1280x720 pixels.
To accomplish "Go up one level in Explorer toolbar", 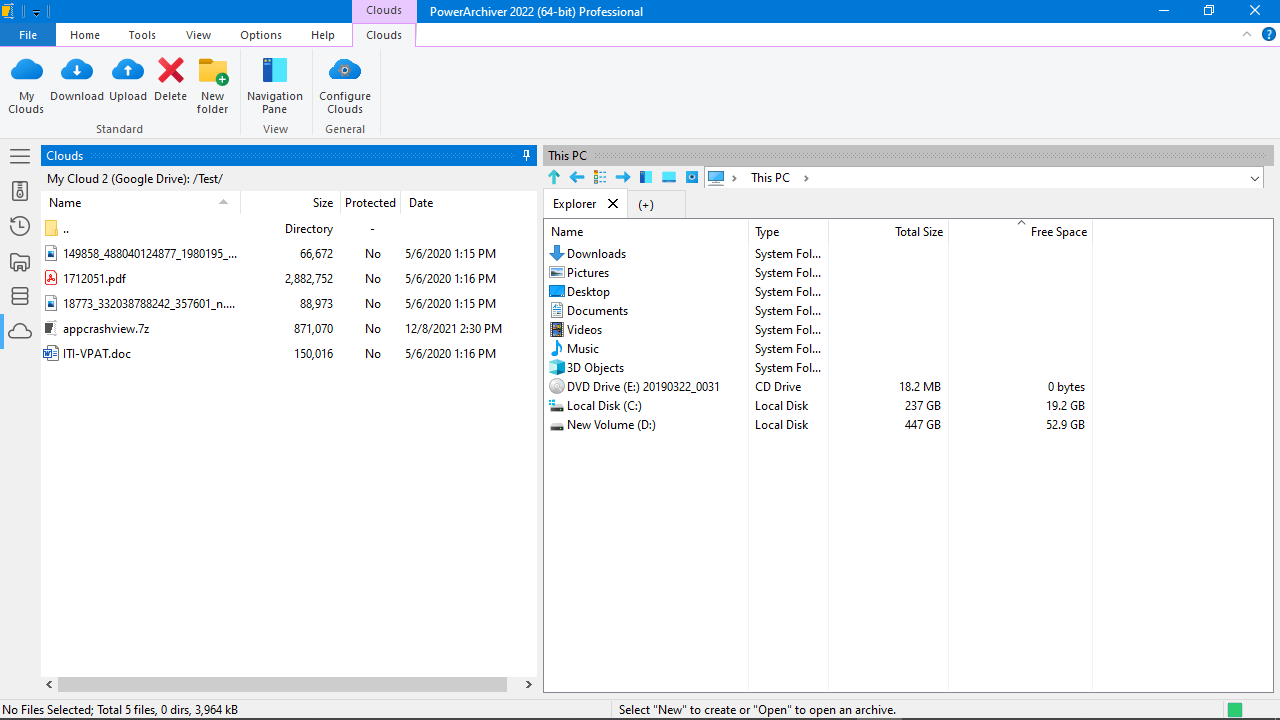I will point(554,177).
